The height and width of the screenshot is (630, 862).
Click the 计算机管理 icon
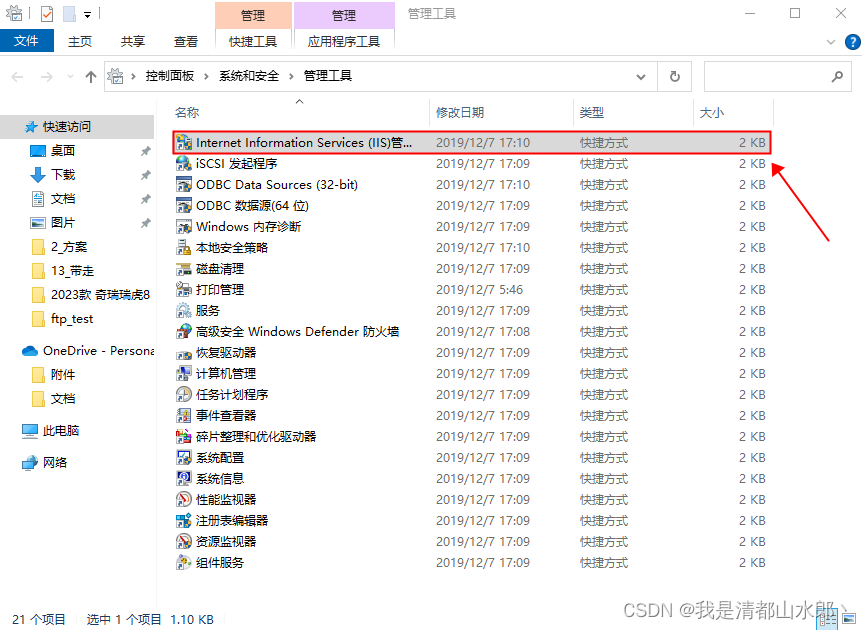tap(184, 374)
